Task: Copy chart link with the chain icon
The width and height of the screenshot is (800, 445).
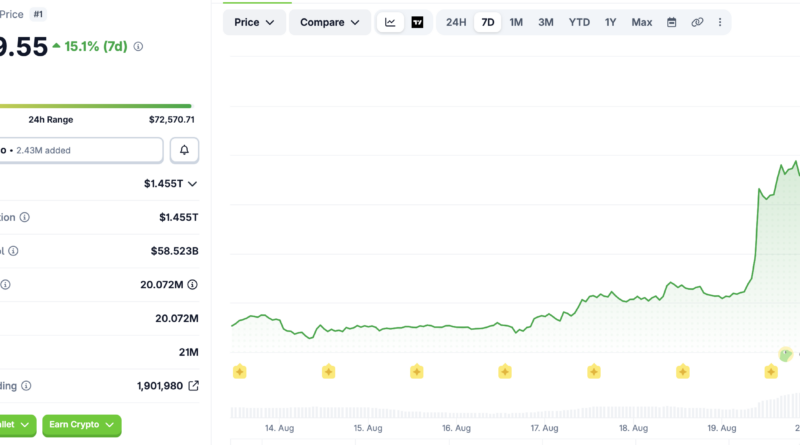Action: (697, 22)
